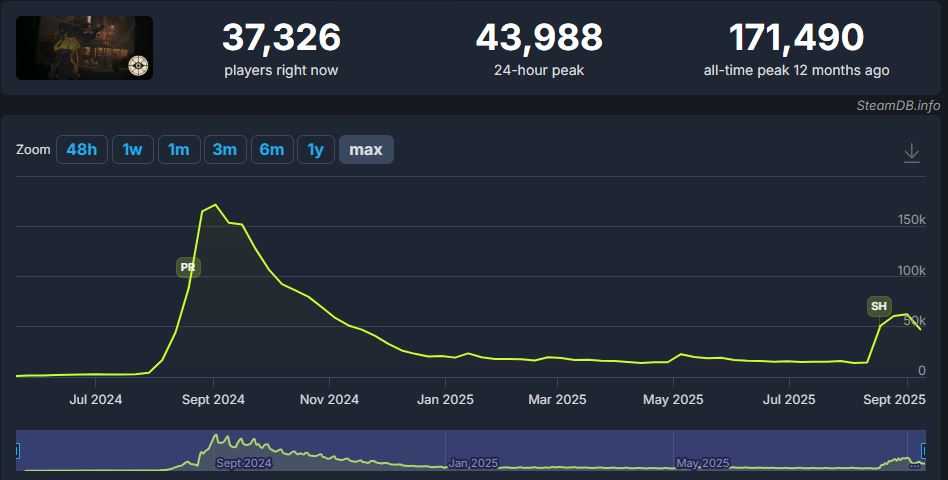Screen dimensions: 948x480
Task: Click the 171,490 all-time peak value
Action: point(796,37)
